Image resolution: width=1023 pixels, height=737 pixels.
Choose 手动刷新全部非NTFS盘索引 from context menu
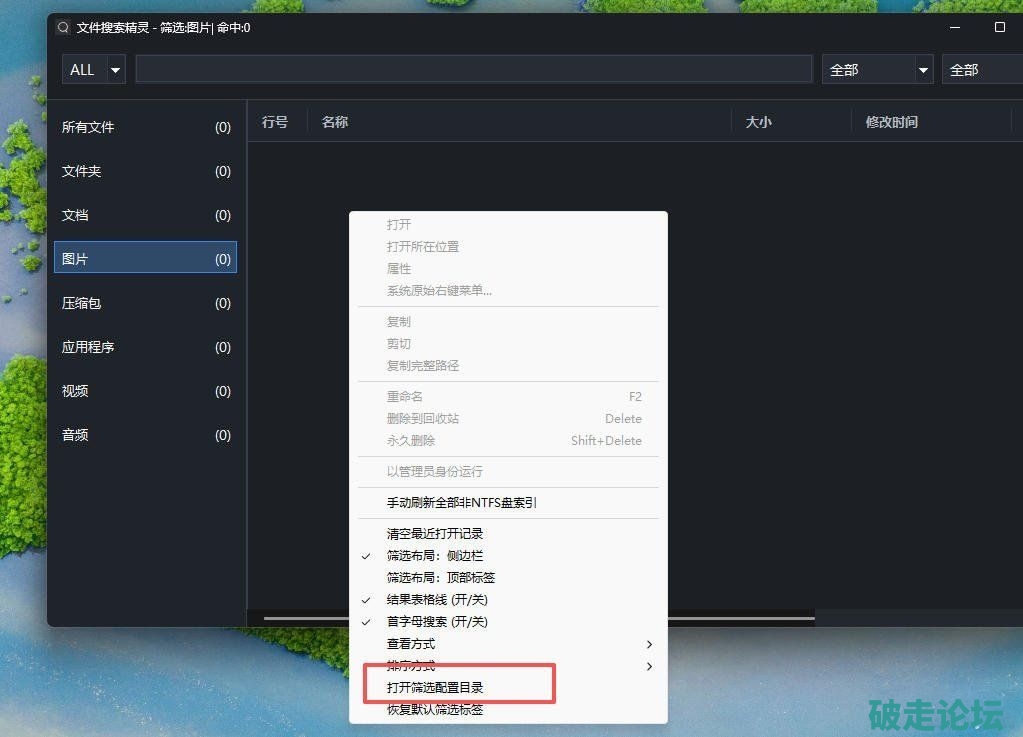tap(508, 503)
